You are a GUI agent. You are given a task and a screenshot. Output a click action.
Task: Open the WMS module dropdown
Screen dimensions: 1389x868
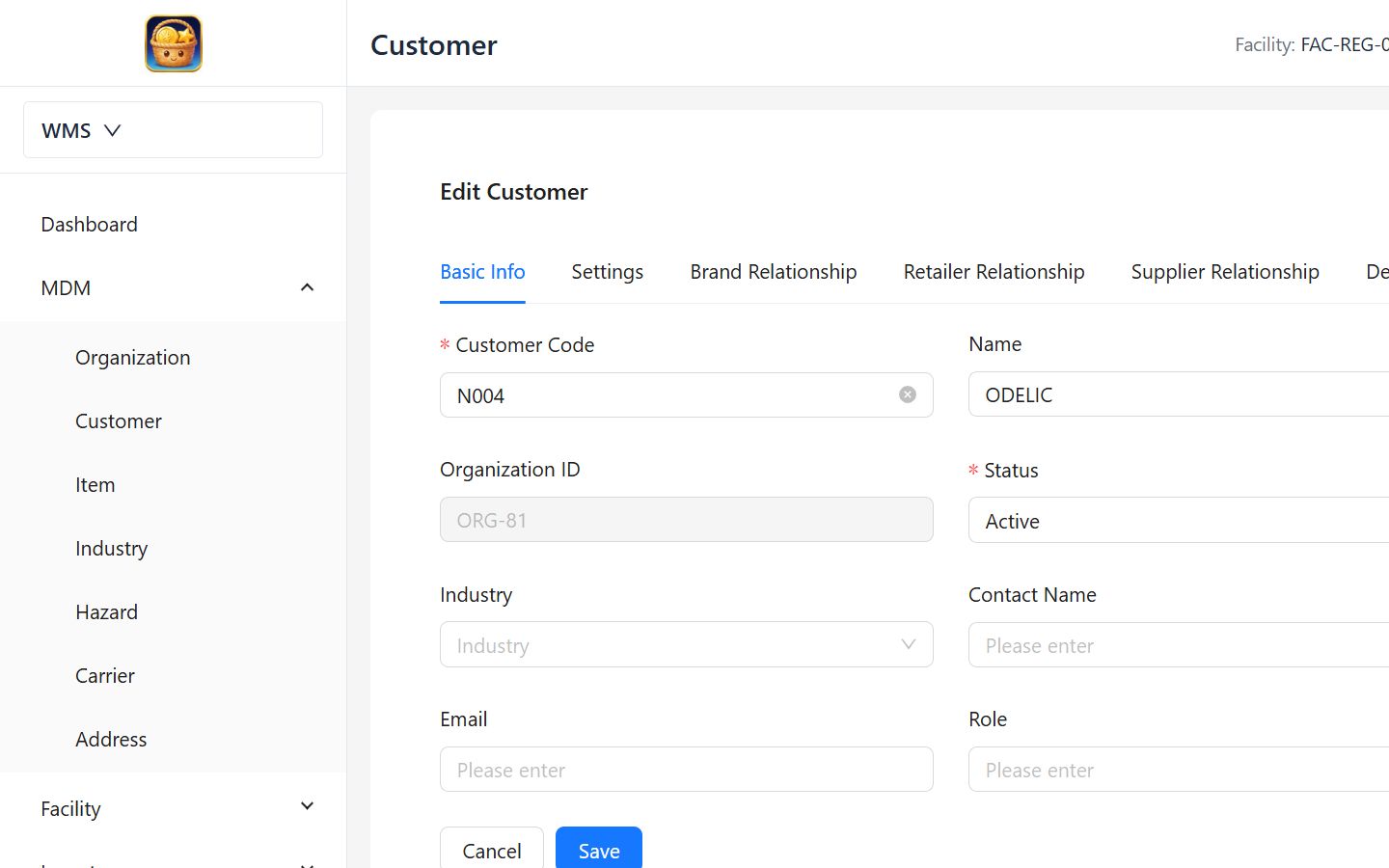[x=173, y=130]
